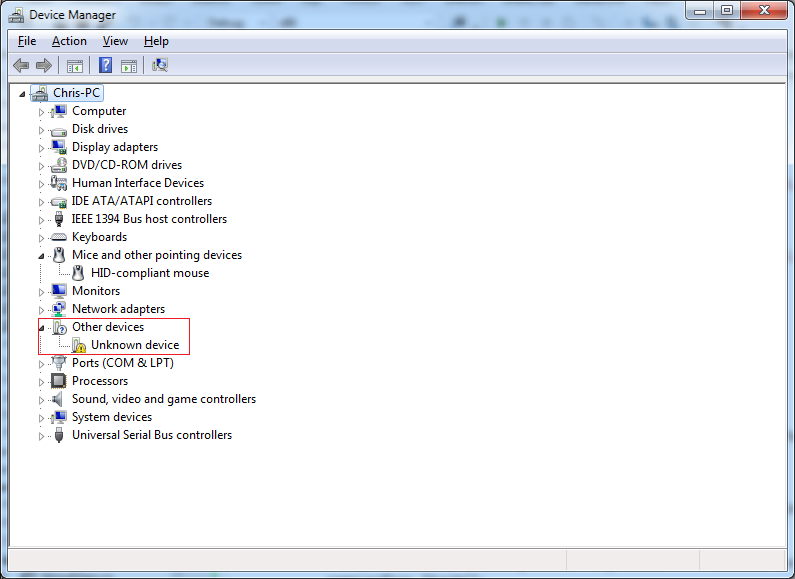
Task: Select the Display adapters label
Action: [x=115, y=147]
